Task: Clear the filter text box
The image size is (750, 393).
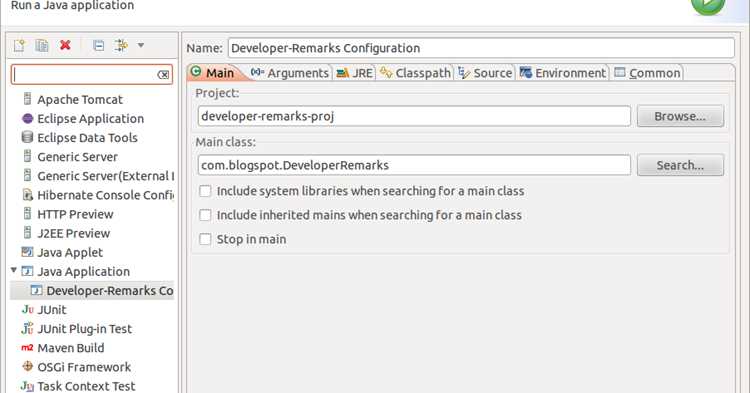Action: (x=163, y=75)
